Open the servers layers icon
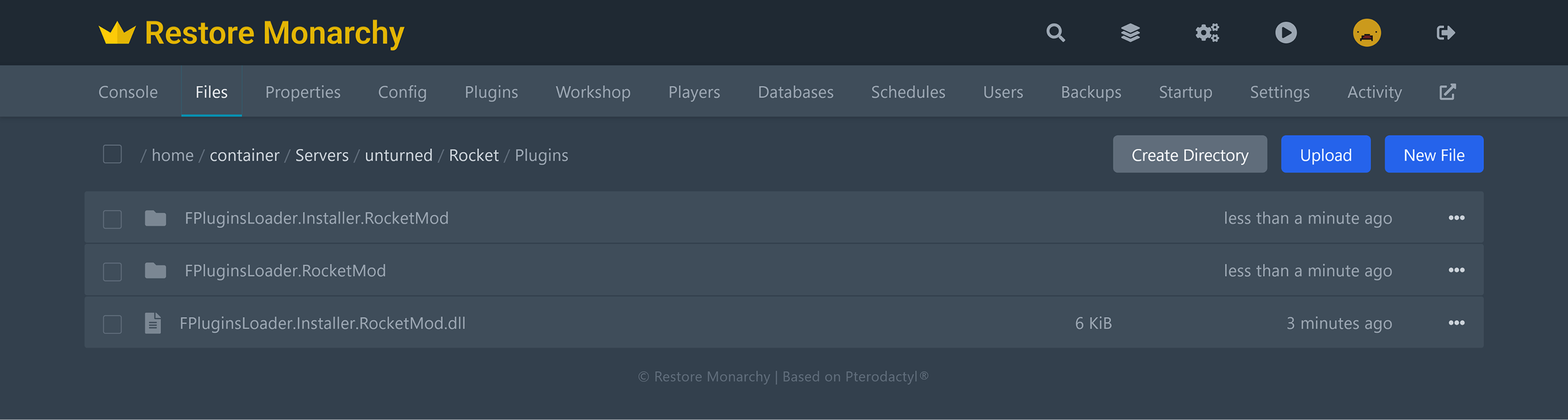The height and width of the screenshot is (420, 1568). (1130, 32)
